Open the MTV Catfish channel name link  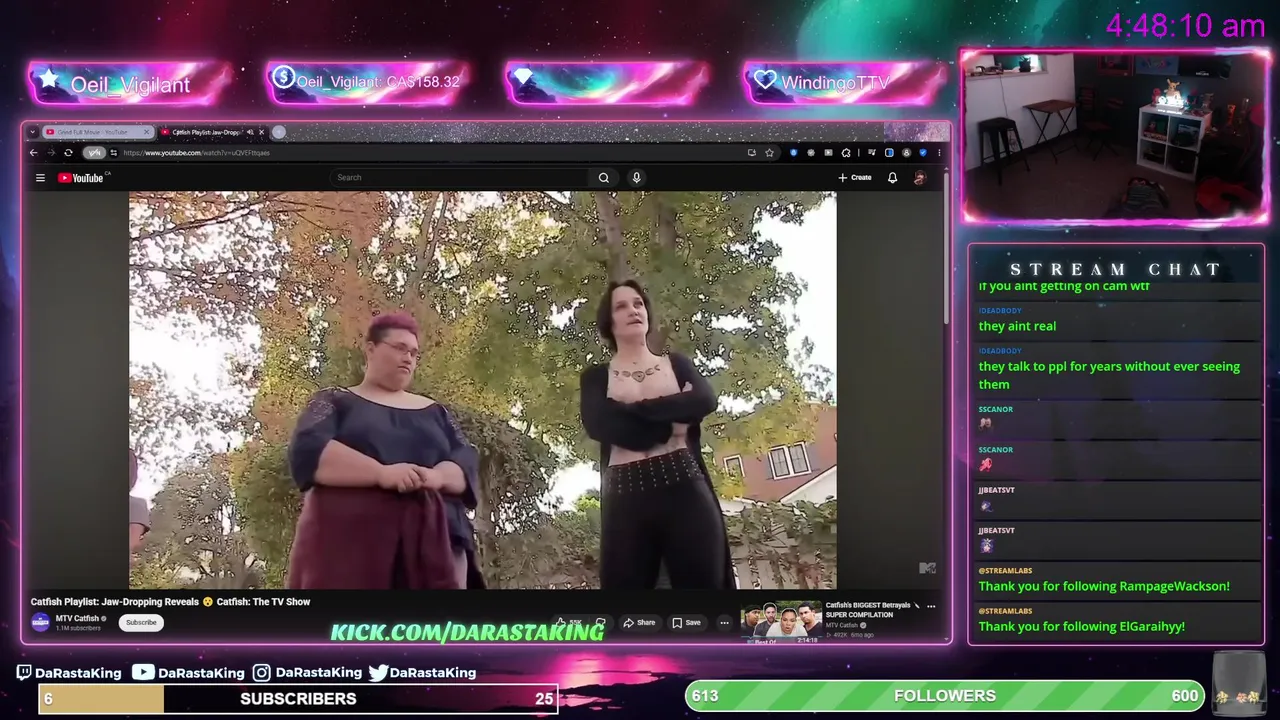pos(78,618)
